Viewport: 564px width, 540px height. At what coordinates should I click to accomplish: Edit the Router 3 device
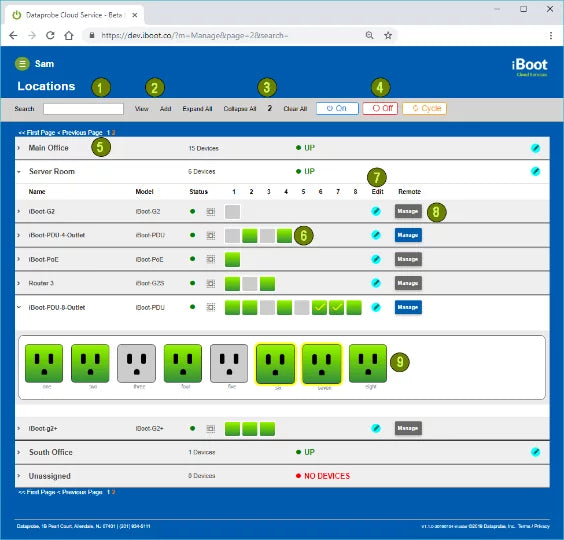[x=376, y=283]
